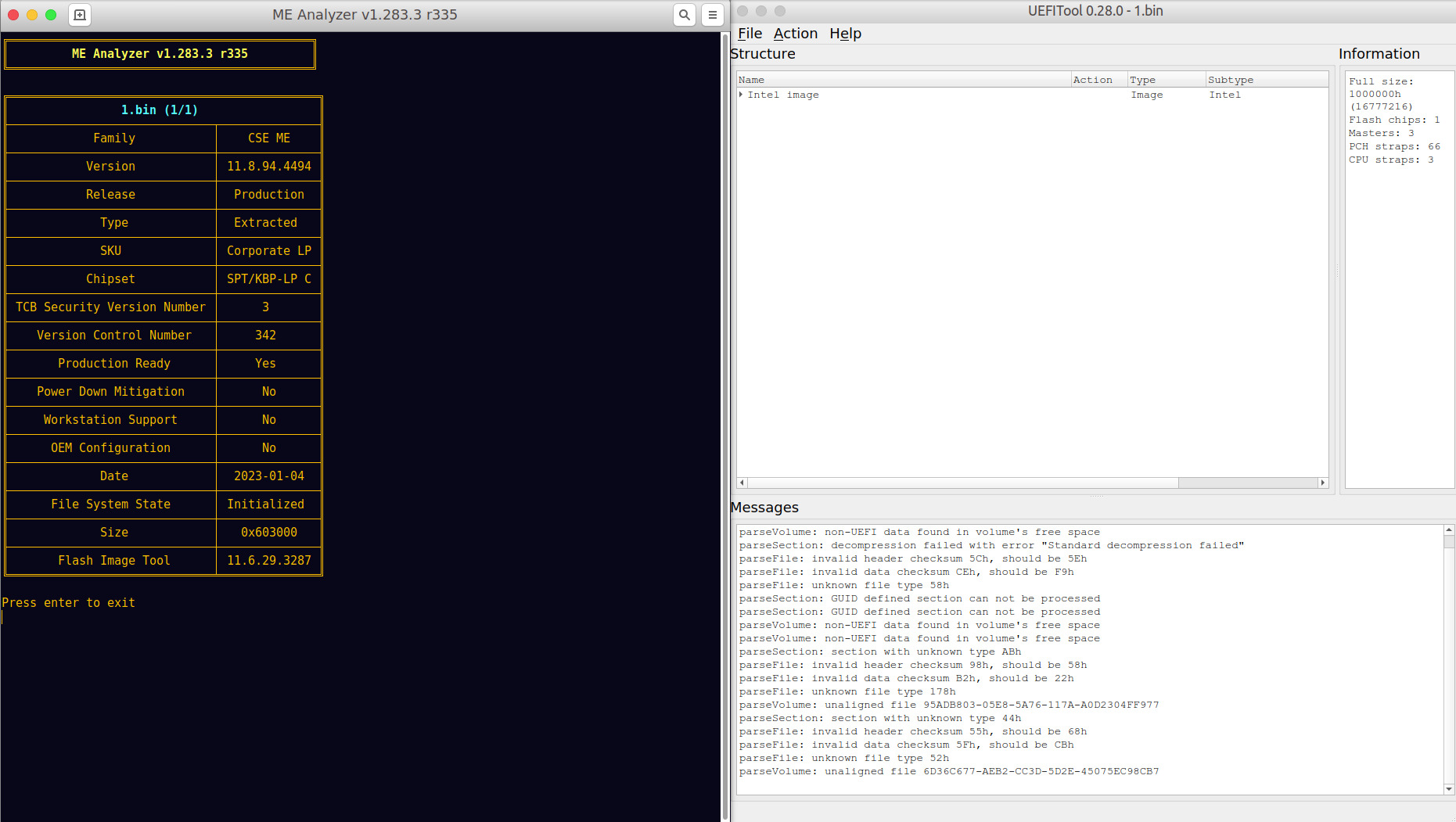Viewport: 1456px width, 822px height.
Task: Click the Action column header in Structure
Action: [x=1099, y=80]
